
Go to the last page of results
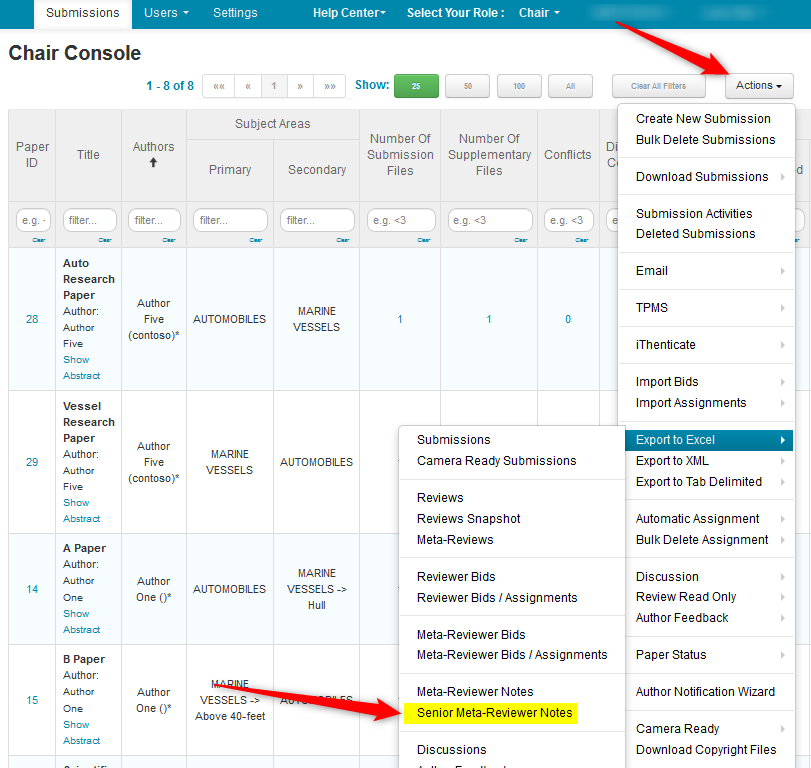329,86
